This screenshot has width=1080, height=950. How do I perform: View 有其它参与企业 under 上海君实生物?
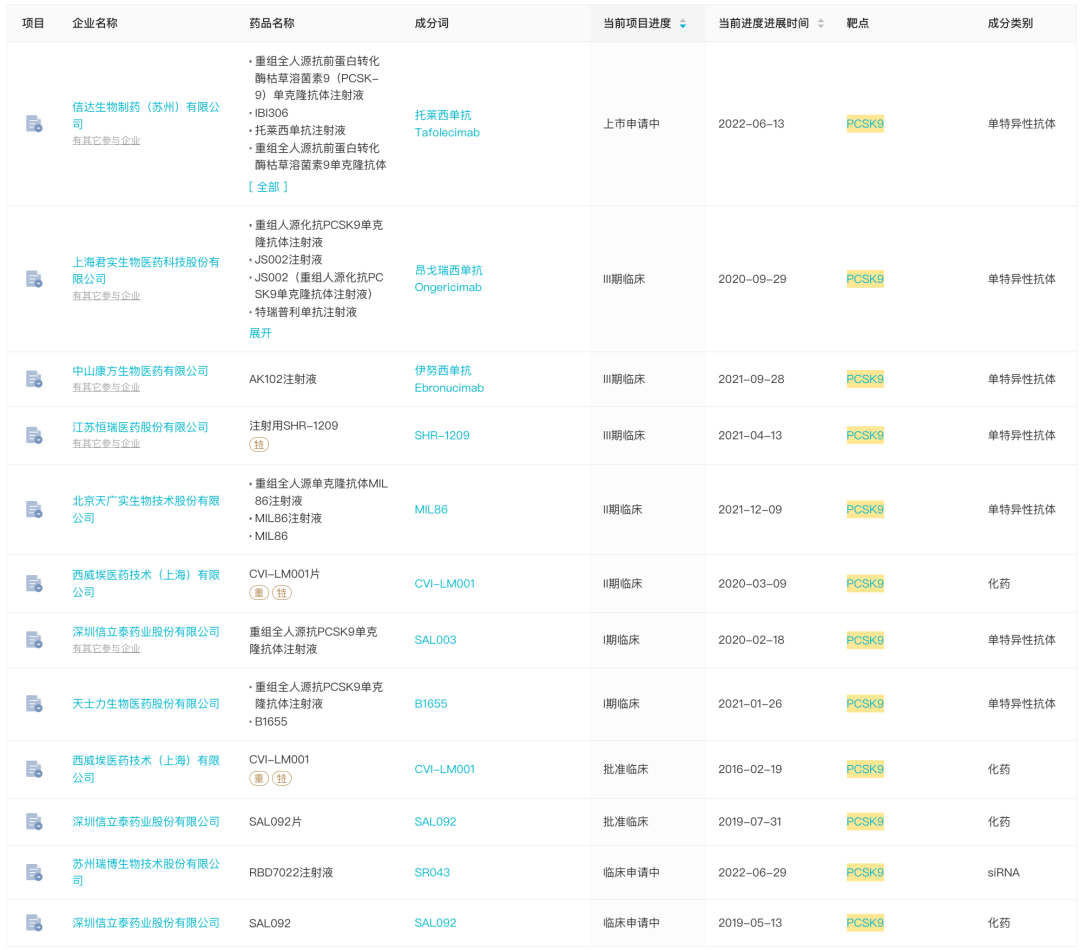tap(106, 296)
